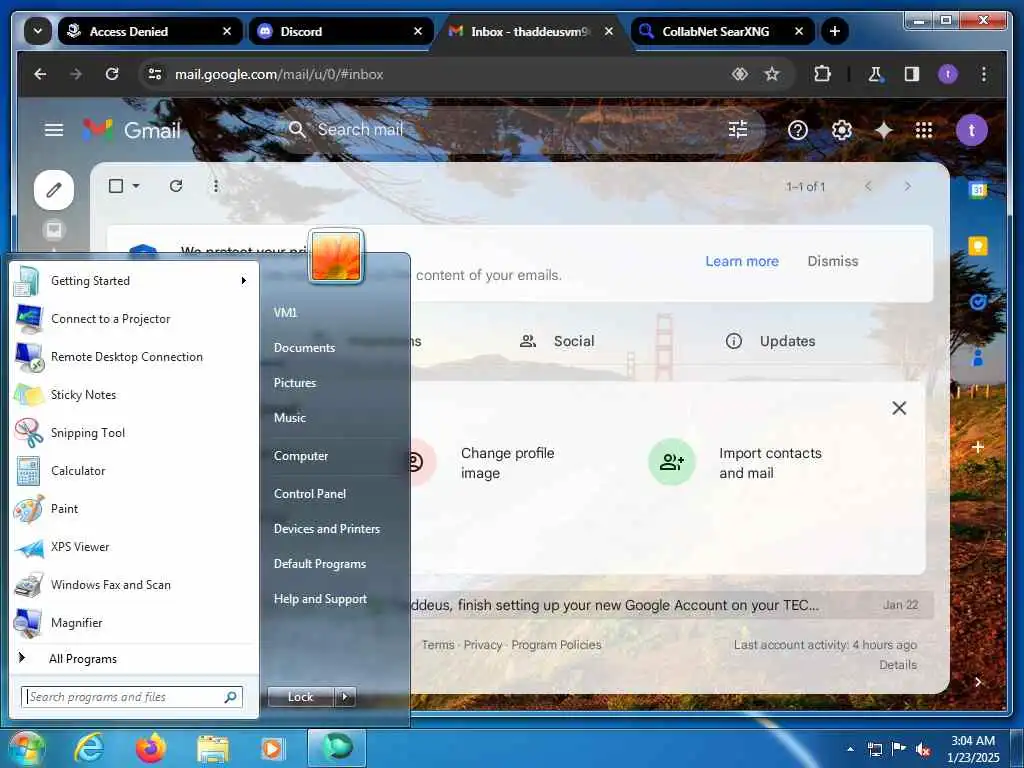Click Get add-ons plus icon in side panel
This screenshot has width=1024, height=768.
tap(978, 447)
